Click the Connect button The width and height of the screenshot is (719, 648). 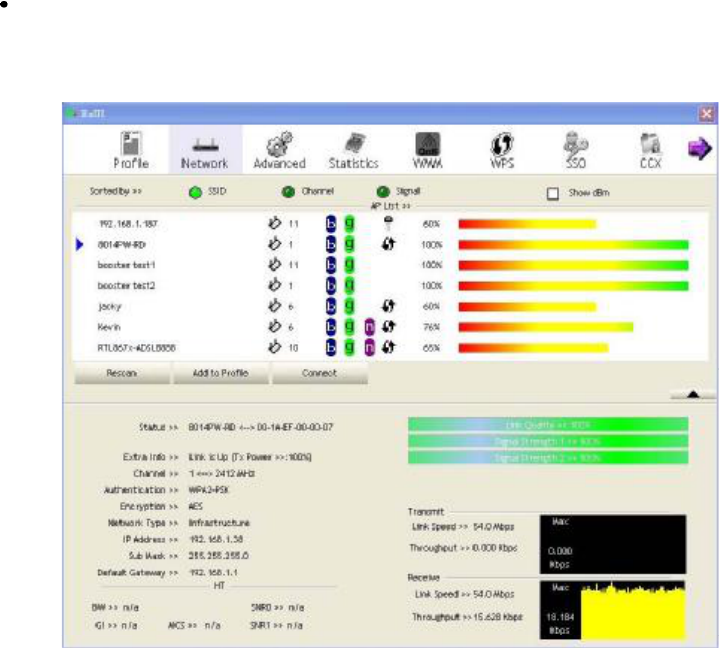click(x=320, y=373)
